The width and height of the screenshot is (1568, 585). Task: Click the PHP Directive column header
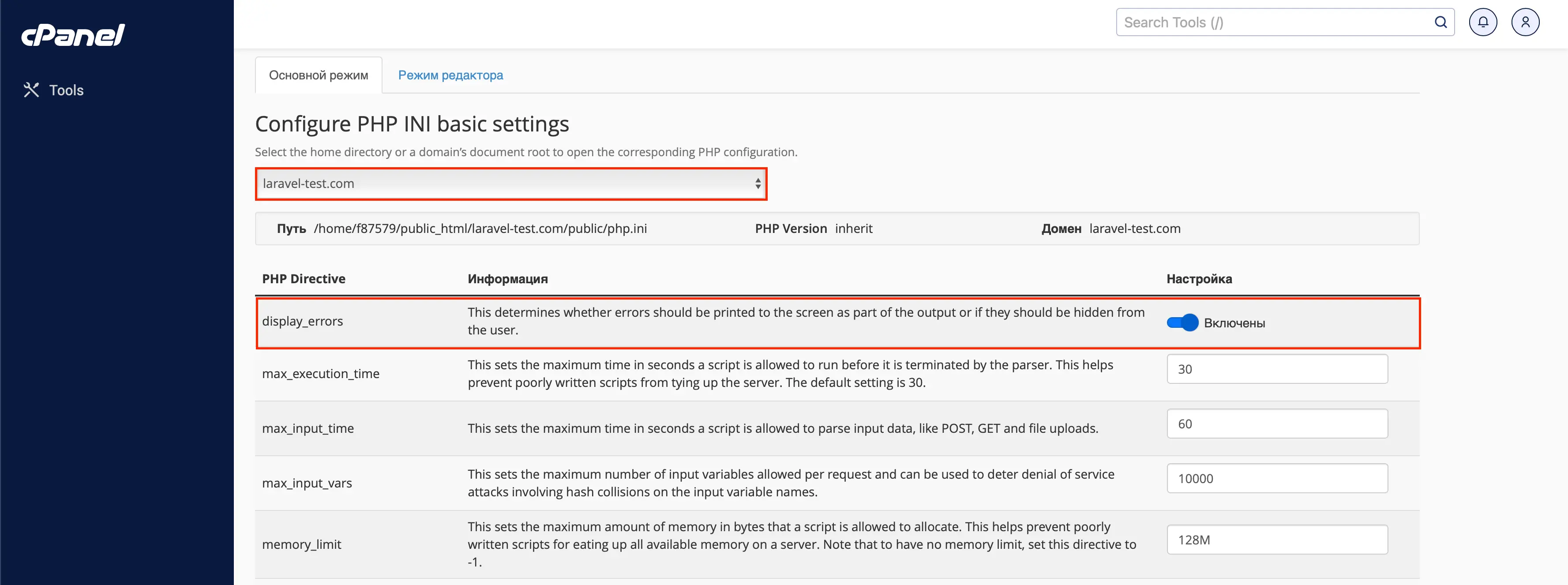[304, 279]
